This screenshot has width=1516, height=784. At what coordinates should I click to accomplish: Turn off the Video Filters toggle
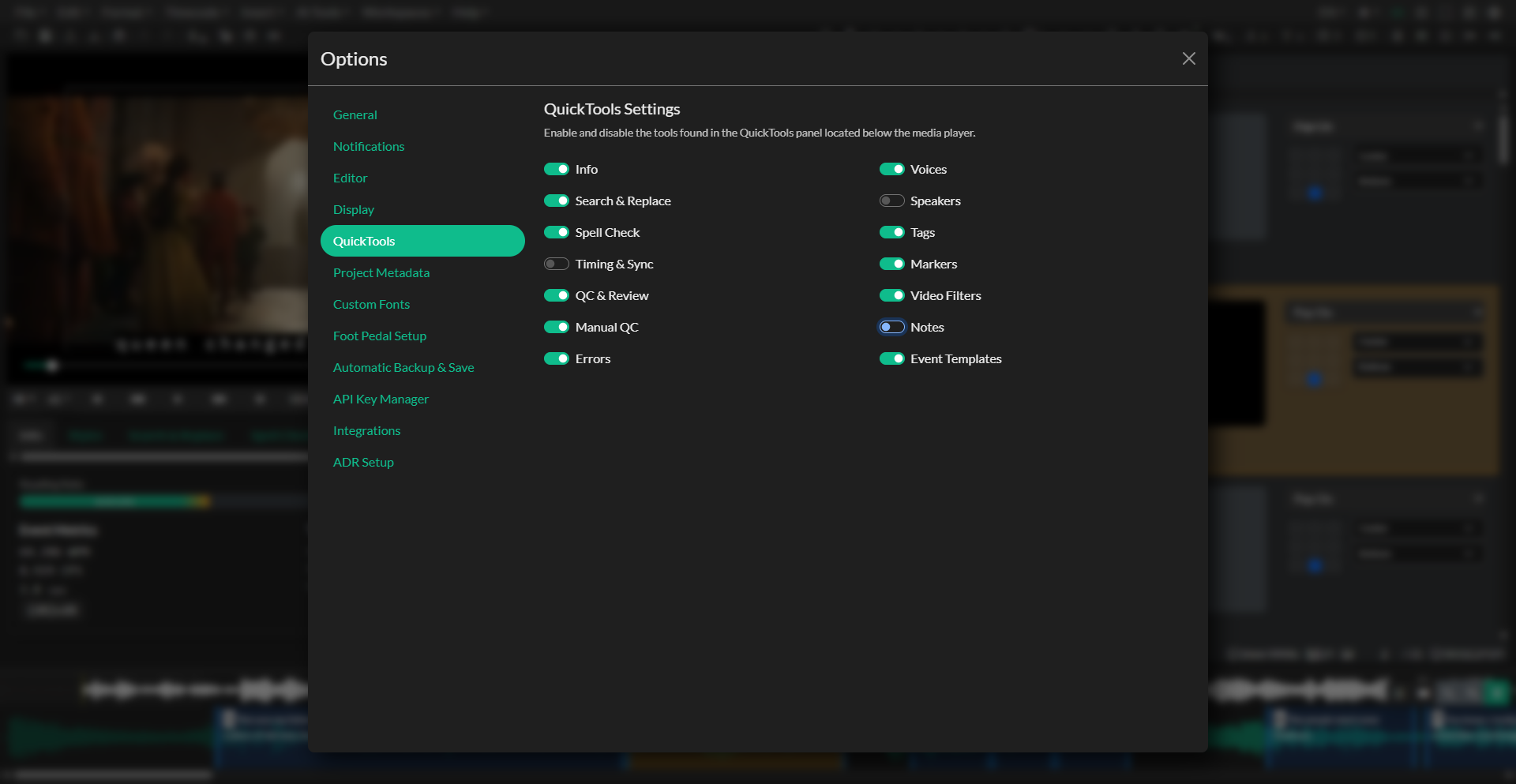point(892,295)
